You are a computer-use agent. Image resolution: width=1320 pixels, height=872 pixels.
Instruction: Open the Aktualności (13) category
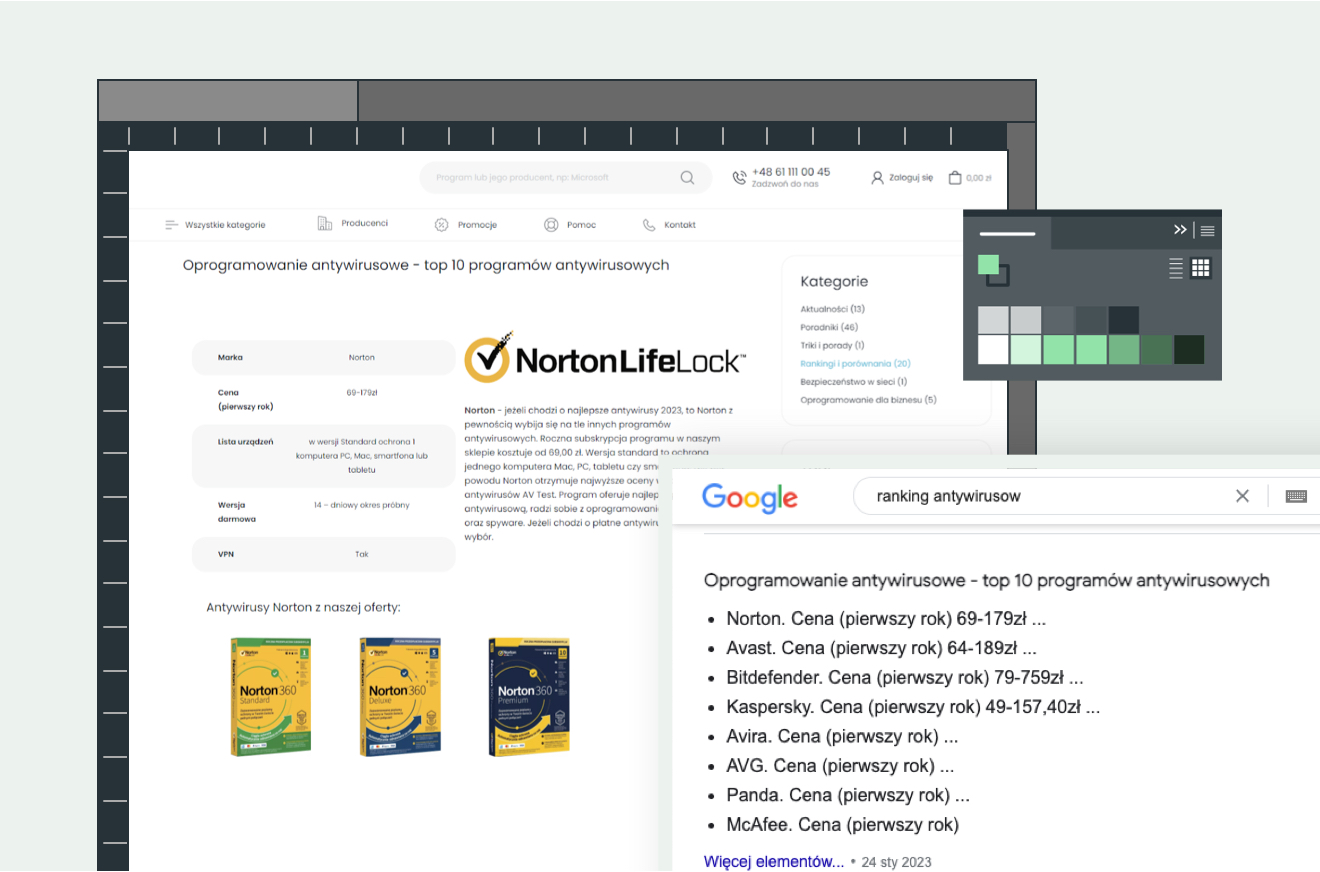click(x=833, y=309)
